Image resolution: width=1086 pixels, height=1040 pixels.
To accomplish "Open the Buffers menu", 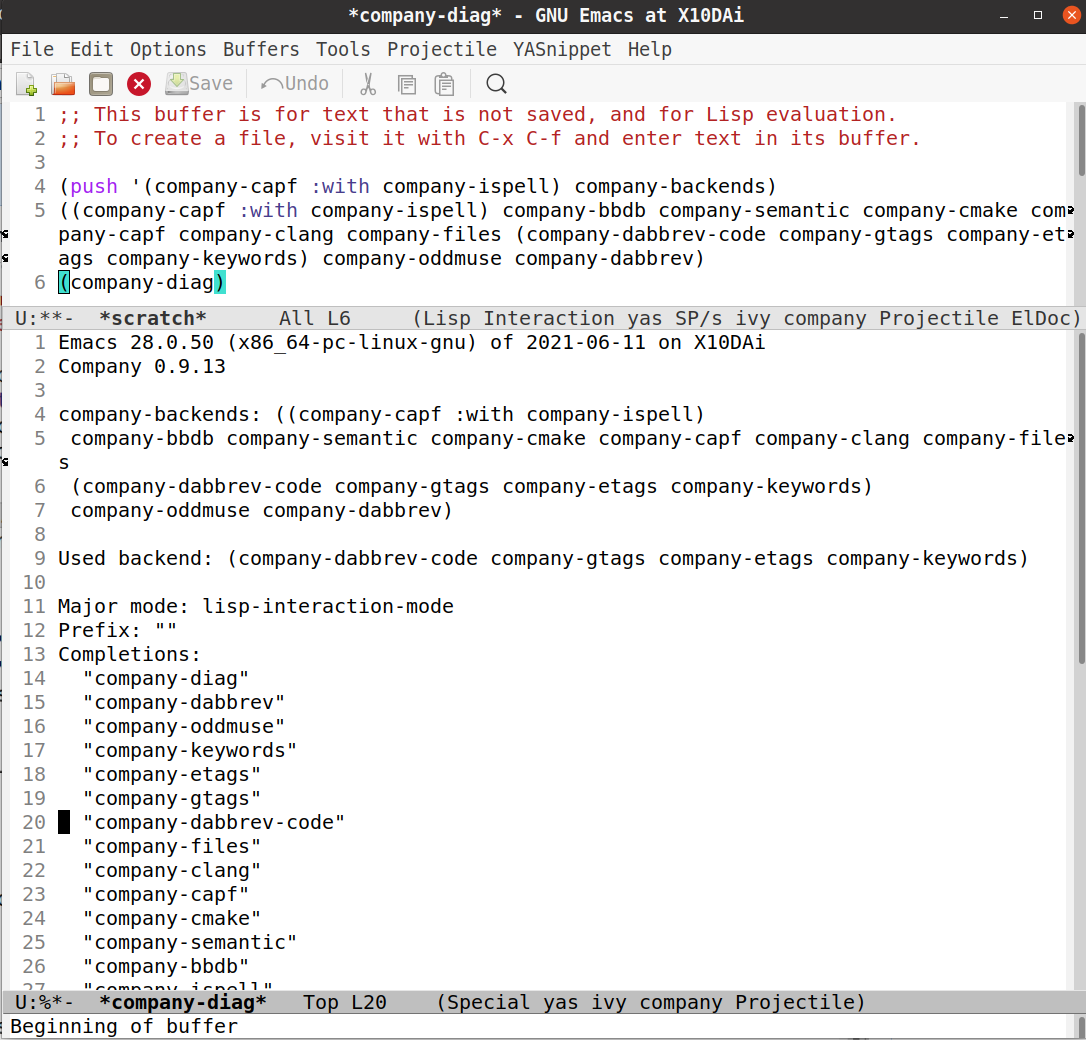I will 261,50.
